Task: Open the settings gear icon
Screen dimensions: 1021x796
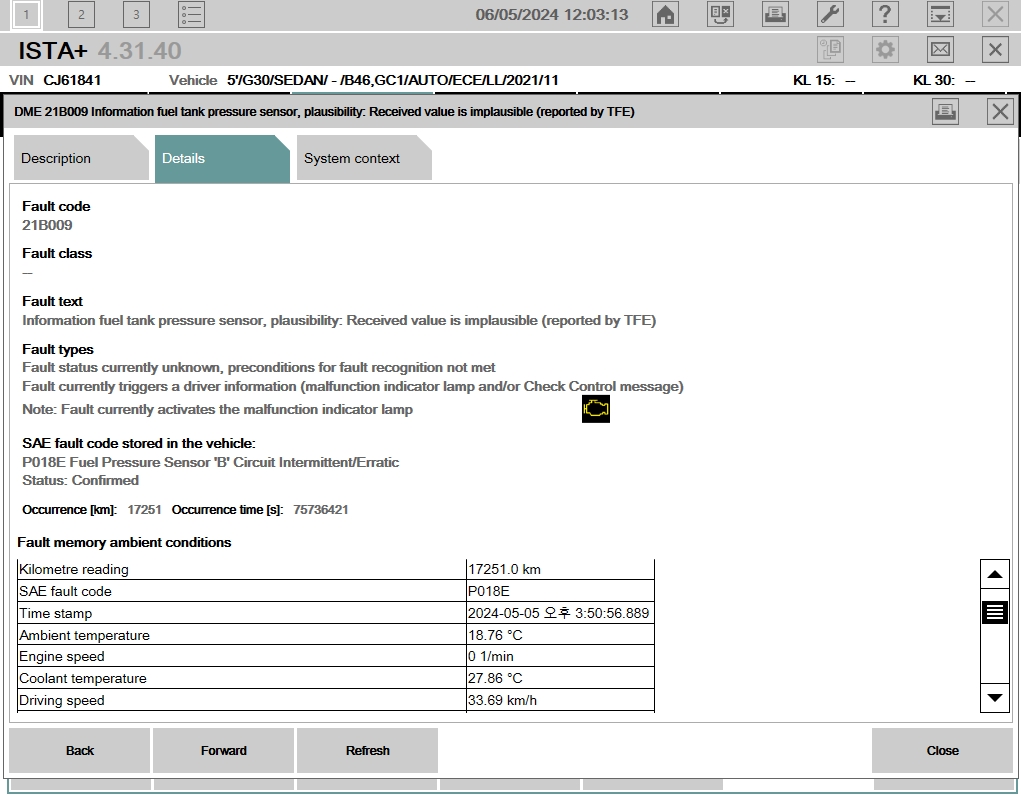Action: [x=885, y=50]
